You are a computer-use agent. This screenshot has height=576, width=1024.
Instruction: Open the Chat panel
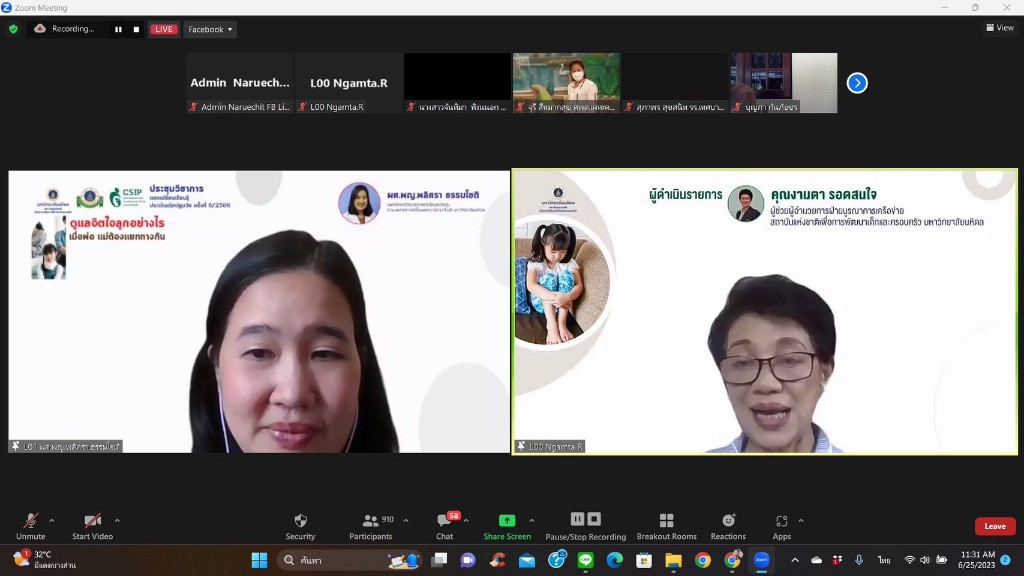click(x=445, y=526)
